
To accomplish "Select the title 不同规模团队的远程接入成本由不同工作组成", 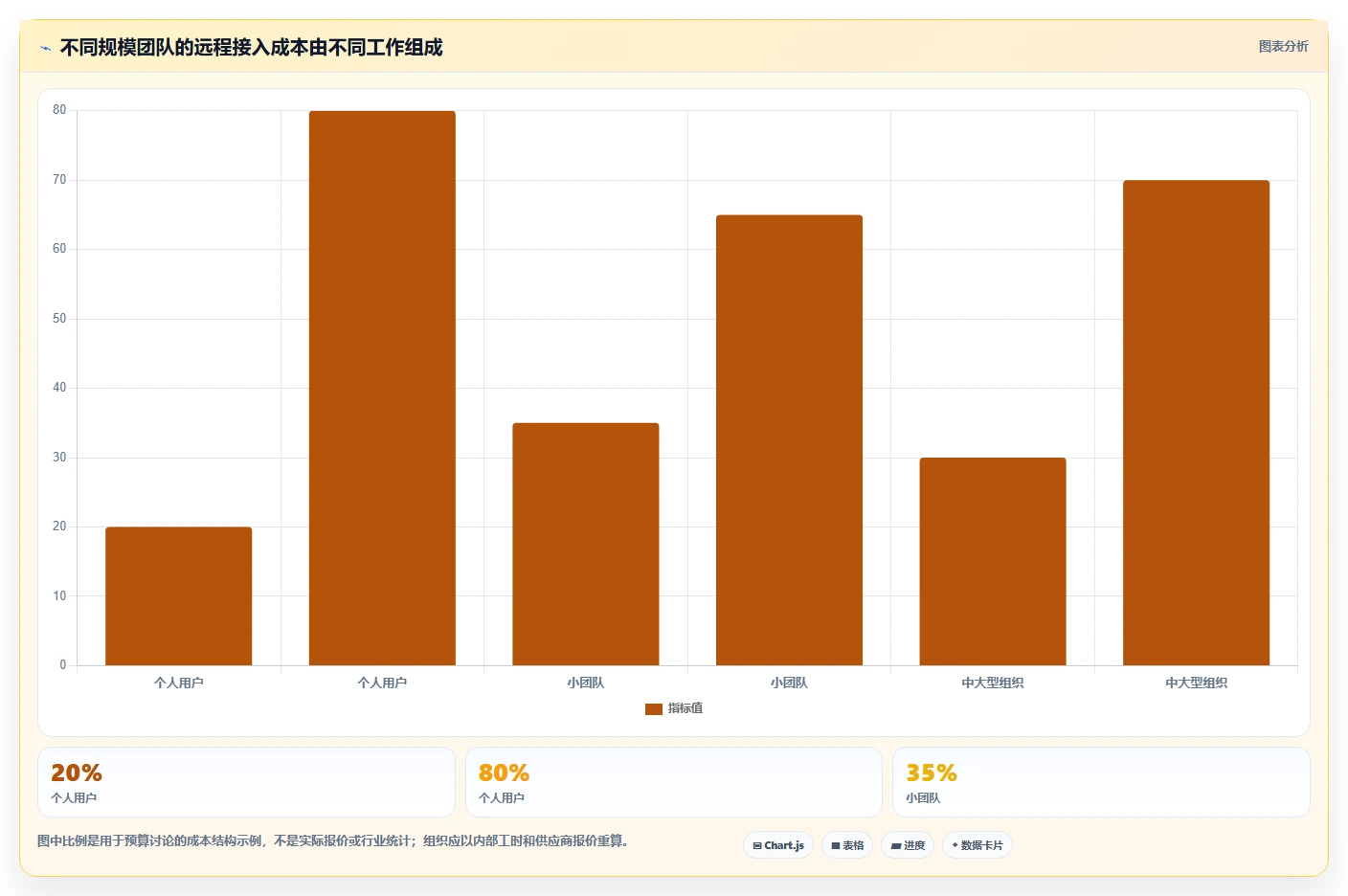I will pyautogui.click(x=251, y=48).
